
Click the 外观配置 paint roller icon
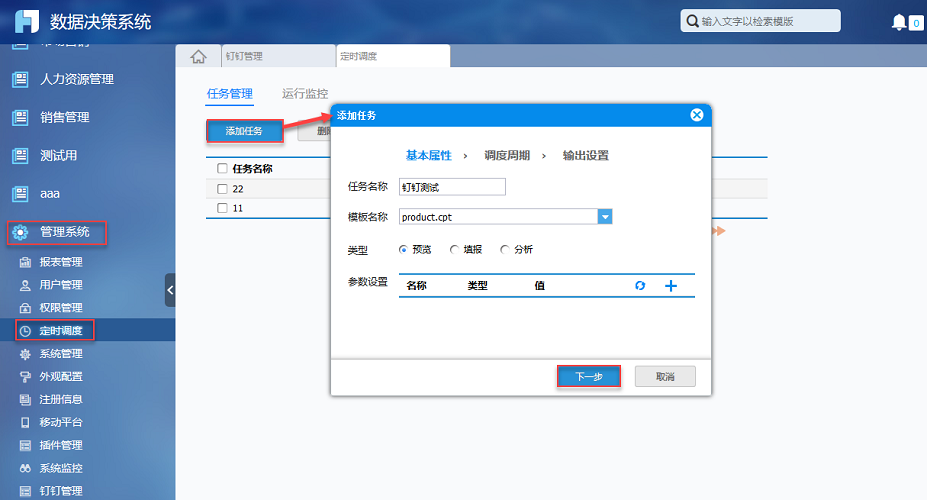(x=25, y=377)
